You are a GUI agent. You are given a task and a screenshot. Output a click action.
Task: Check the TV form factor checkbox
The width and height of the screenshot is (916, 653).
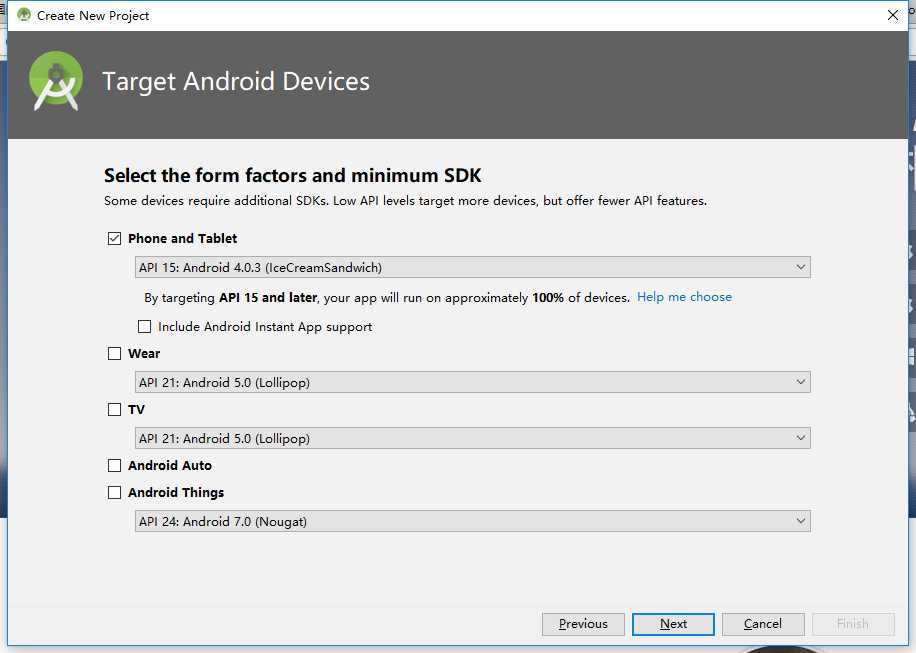(114, 409)
